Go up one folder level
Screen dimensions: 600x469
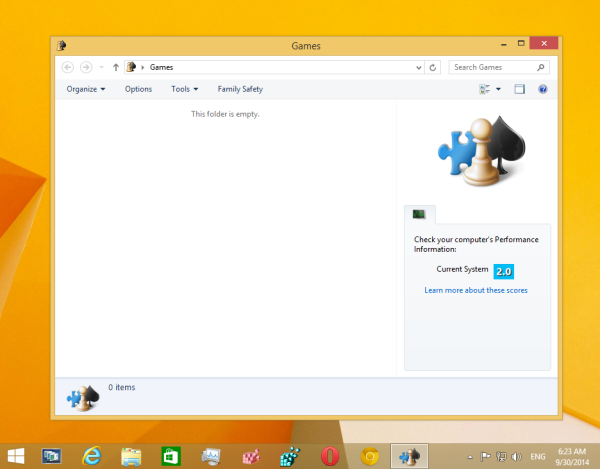tap(116, 67)
